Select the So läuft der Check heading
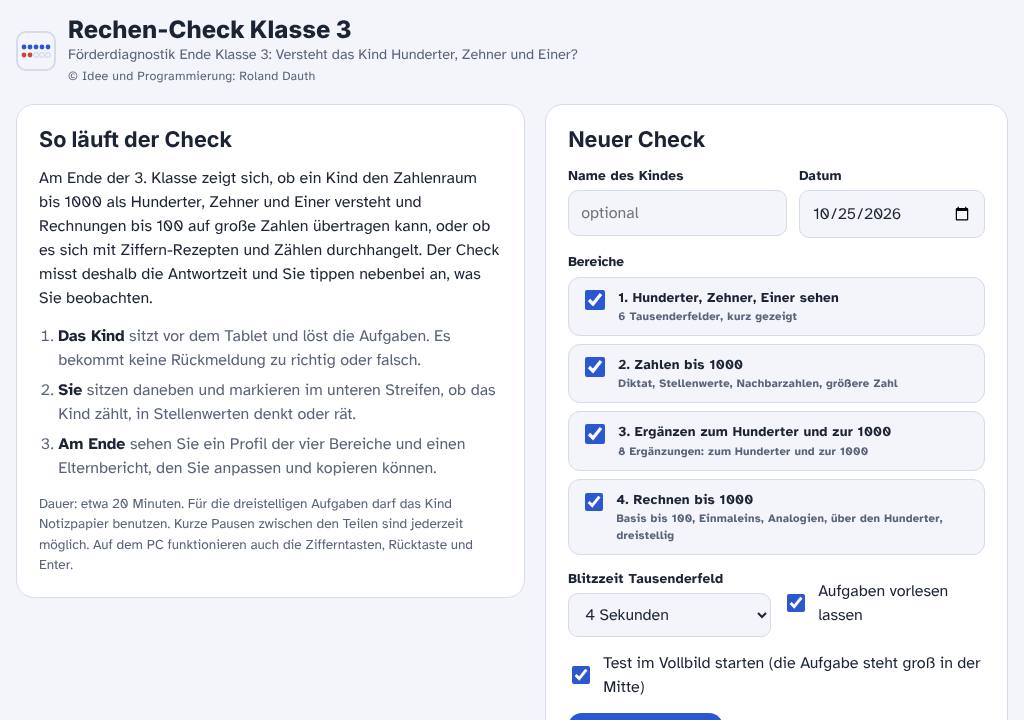 tap(135, 139)
